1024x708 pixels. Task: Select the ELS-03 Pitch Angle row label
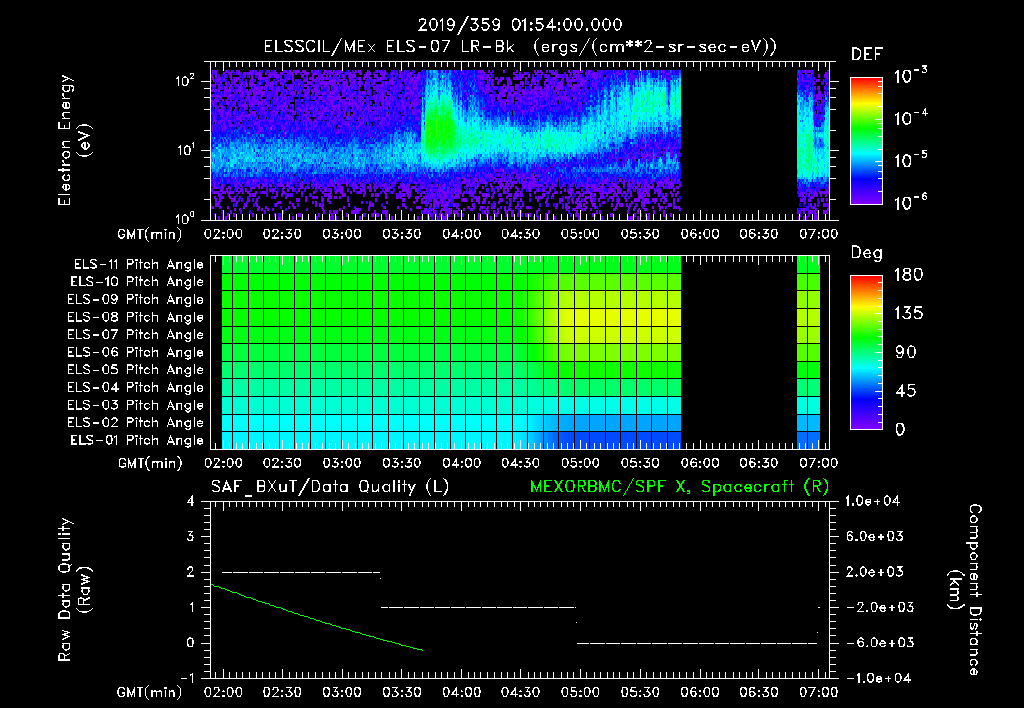click(x=136, y=405)
